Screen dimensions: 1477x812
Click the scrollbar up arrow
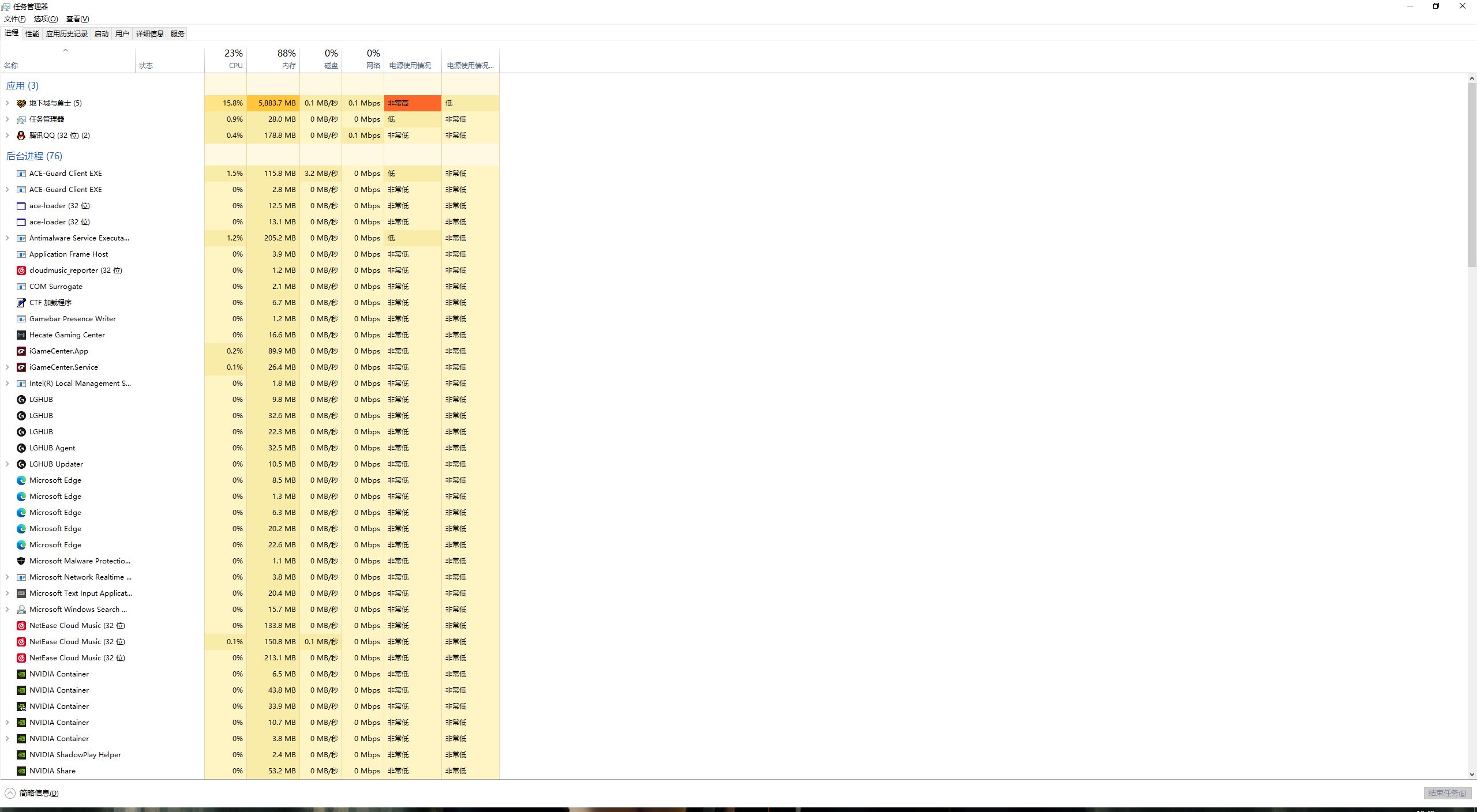(x=1472, y=78)
